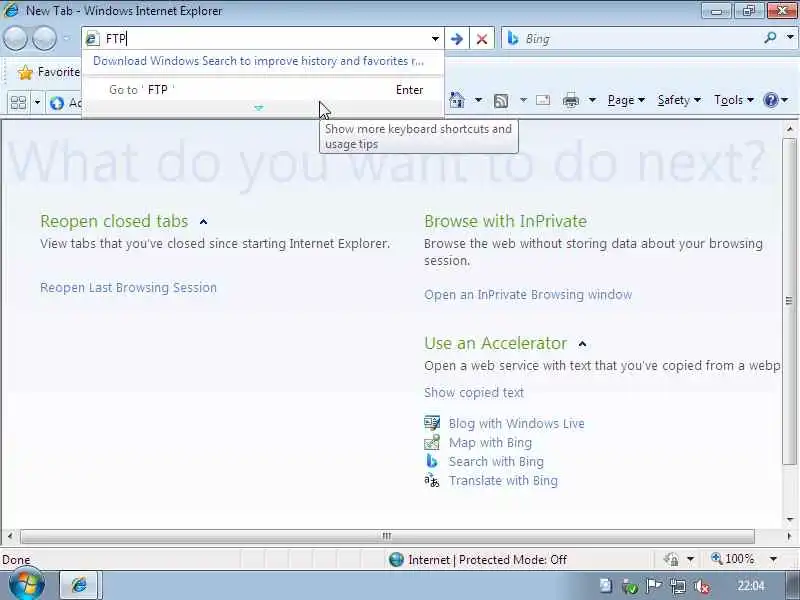Click Blog with Windows Live accelerator
Image resolution: width=800 pixels, height=600 pixels.
[517, 424]
